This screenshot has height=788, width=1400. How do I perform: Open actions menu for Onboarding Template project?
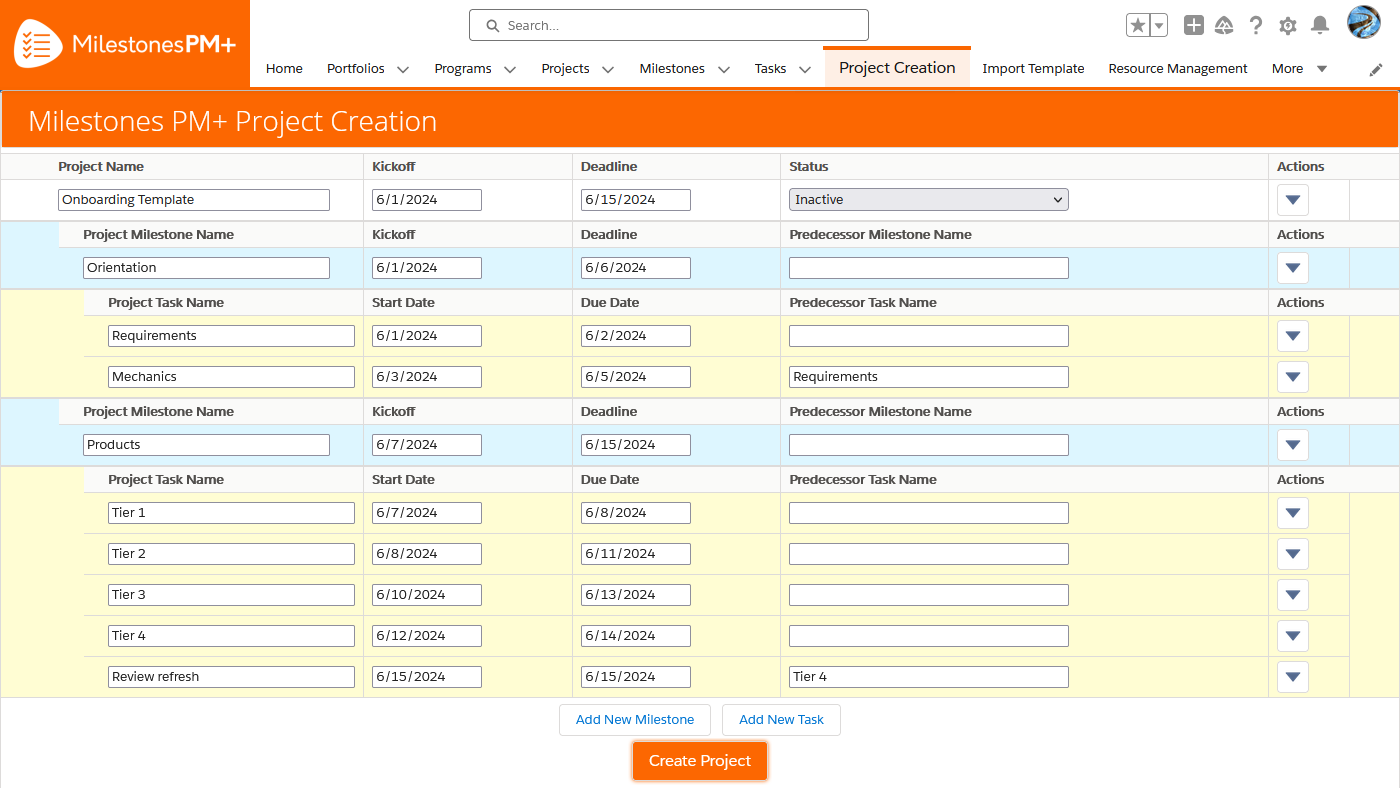[x=1293, y=200]
